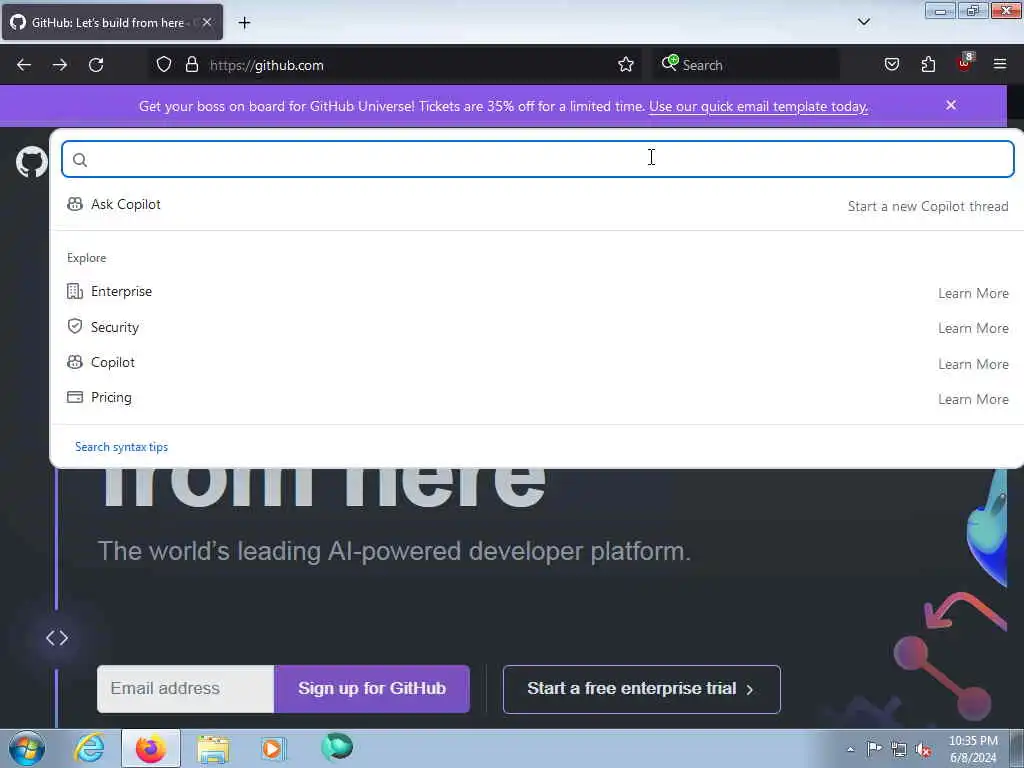Click the site security padlock icon
Viewport: 1024px width, 768px height.
191,65
